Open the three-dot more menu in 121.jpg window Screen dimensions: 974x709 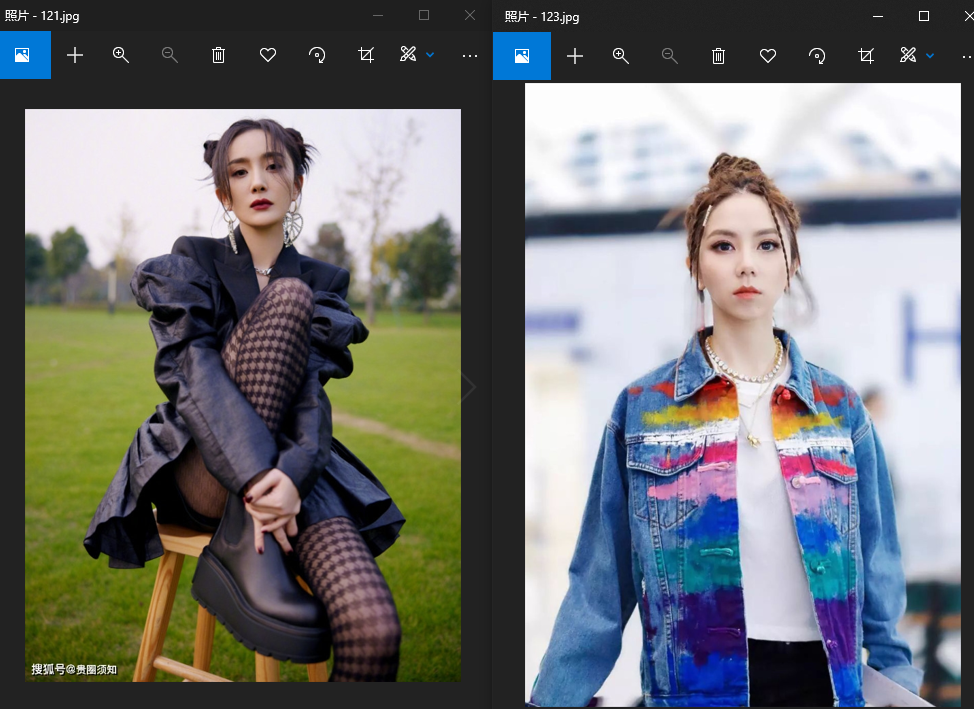pos(470,56)
